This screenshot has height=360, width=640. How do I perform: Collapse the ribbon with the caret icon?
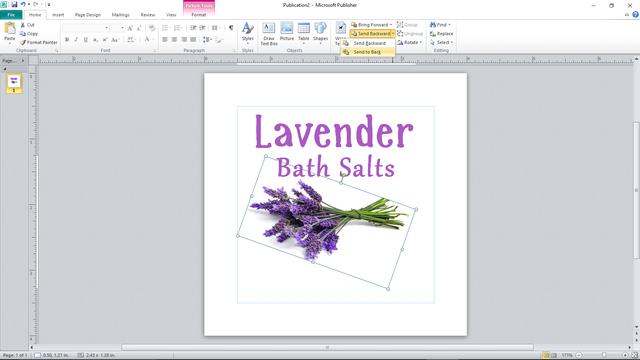click(x=627, y=14)
